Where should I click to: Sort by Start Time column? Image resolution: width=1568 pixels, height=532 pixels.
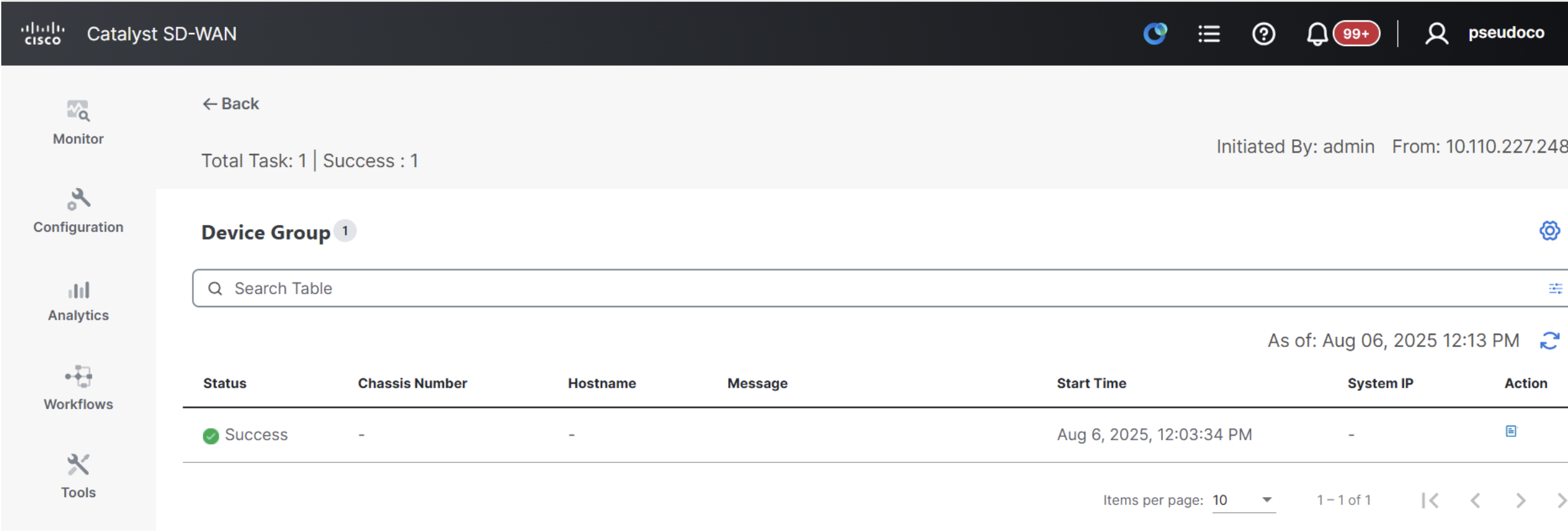(1091, 383)
